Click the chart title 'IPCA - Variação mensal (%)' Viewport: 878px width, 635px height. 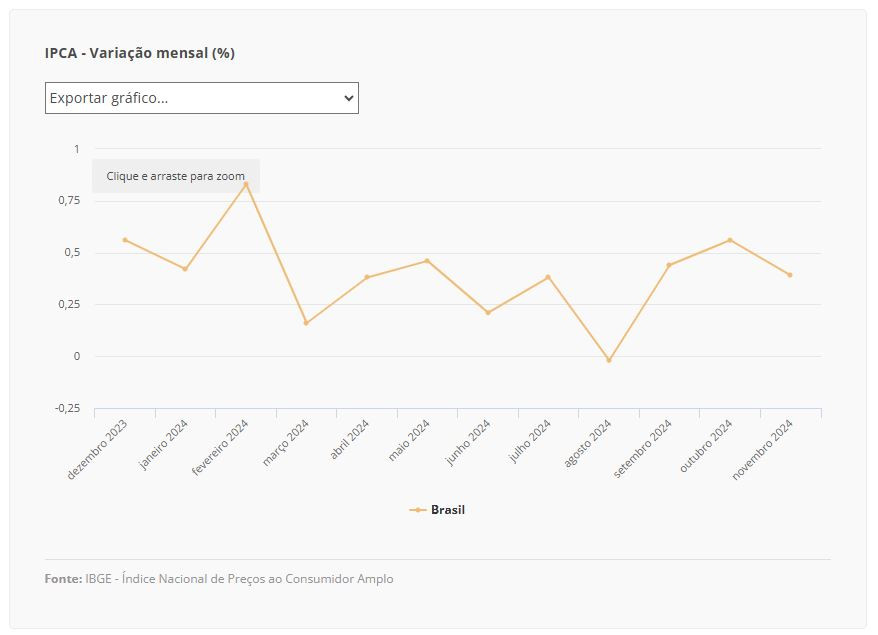[x=140, y=53]
